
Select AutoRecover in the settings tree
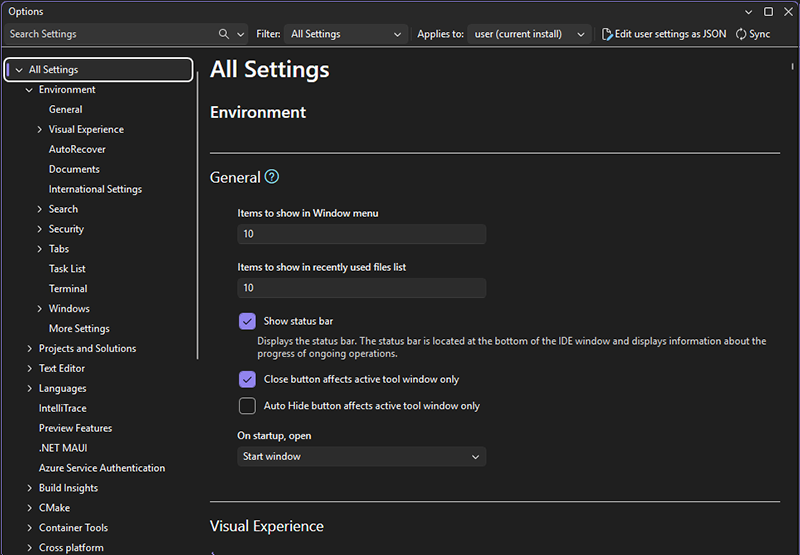click(x=77, y=149)
